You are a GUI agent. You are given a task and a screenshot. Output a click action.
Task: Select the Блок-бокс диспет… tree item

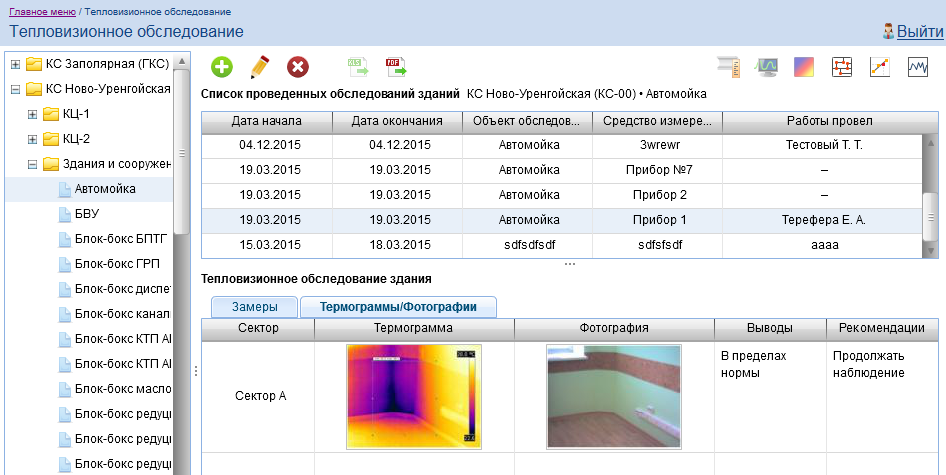(x=123, y=289)
